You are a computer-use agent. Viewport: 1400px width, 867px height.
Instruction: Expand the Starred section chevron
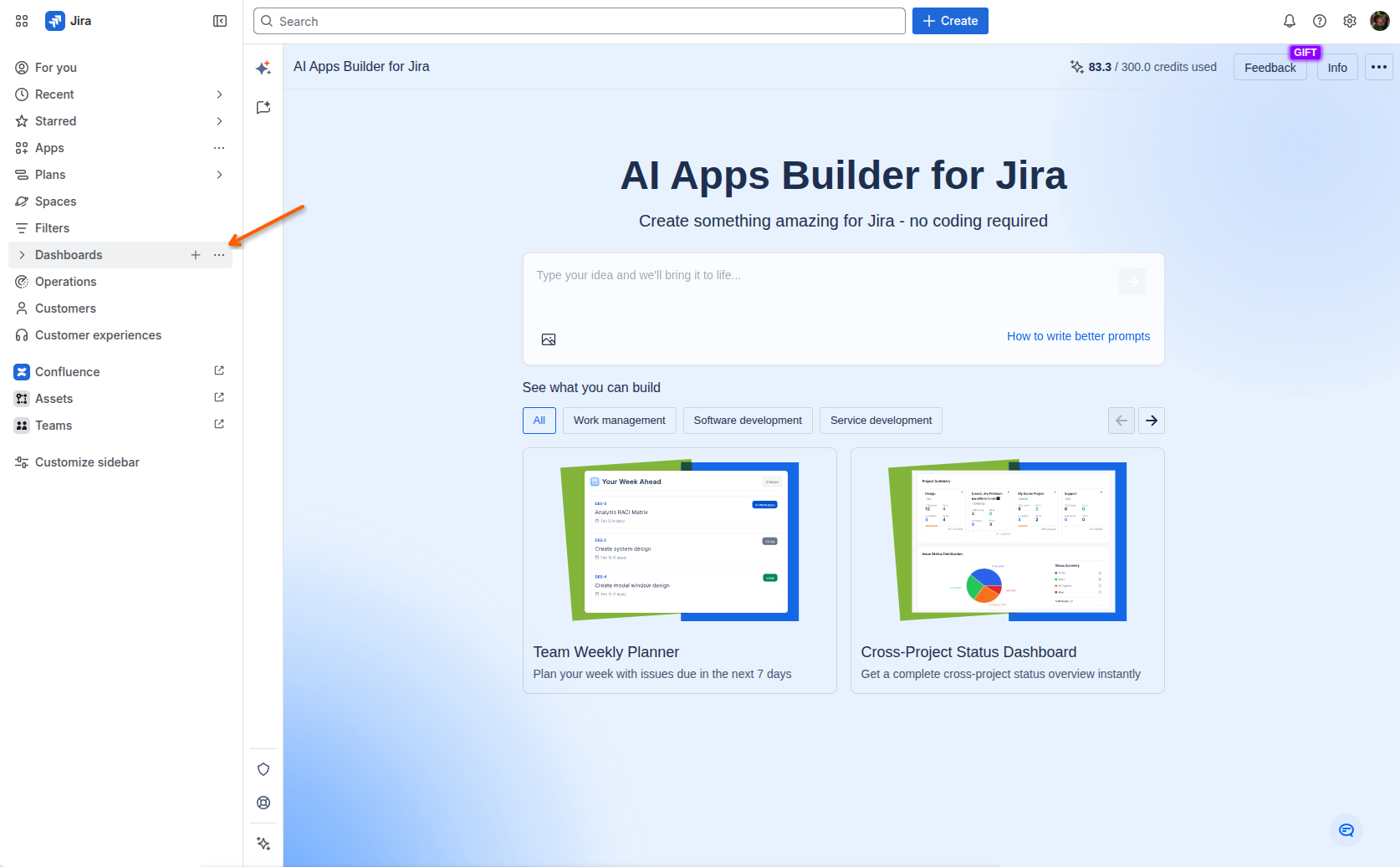219,121
